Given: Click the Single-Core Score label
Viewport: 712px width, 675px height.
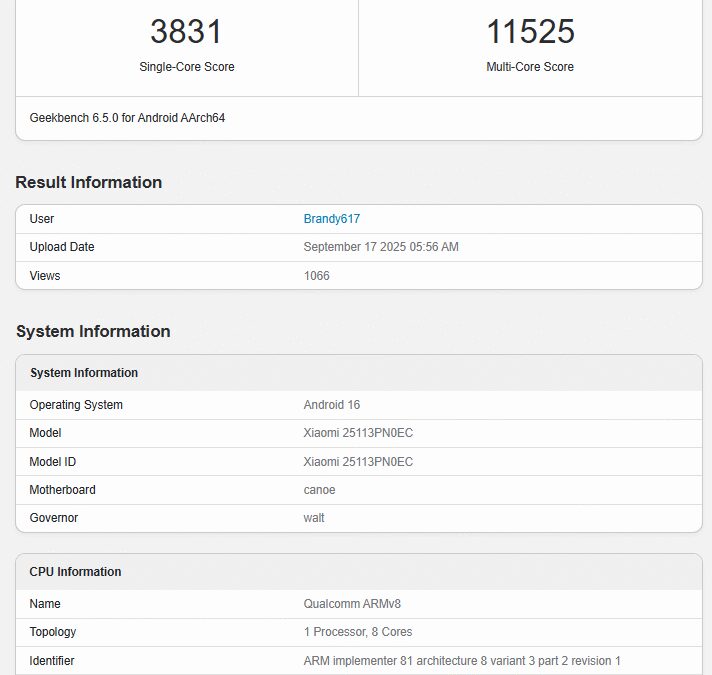Looking at the screenshot, I should (186, 67).
